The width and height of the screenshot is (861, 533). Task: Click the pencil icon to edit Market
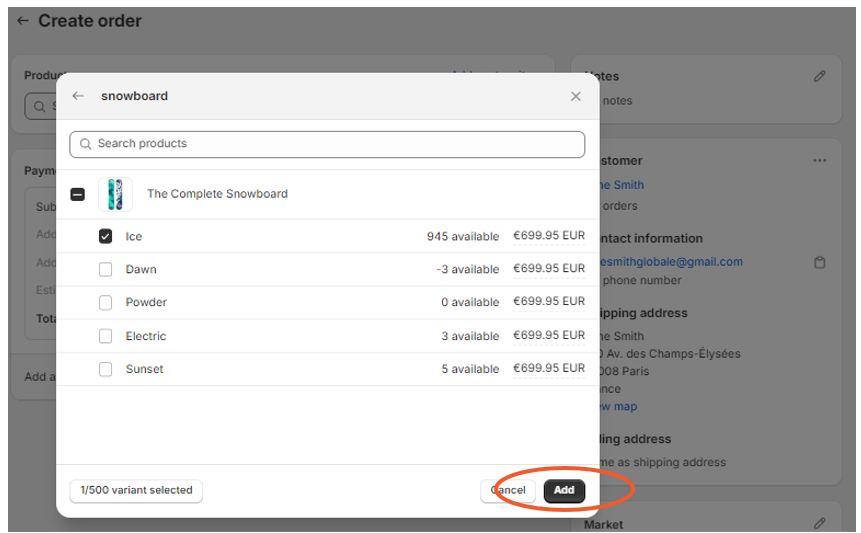tap(820, 523)
